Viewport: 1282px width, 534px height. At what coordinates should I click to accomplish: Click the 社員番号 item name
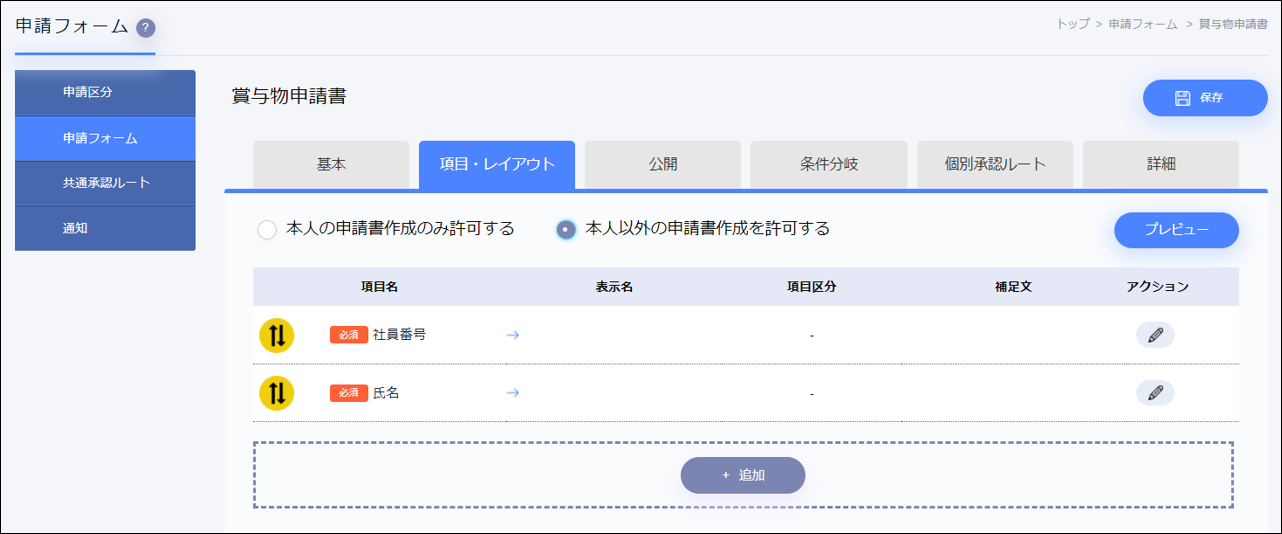399,335
